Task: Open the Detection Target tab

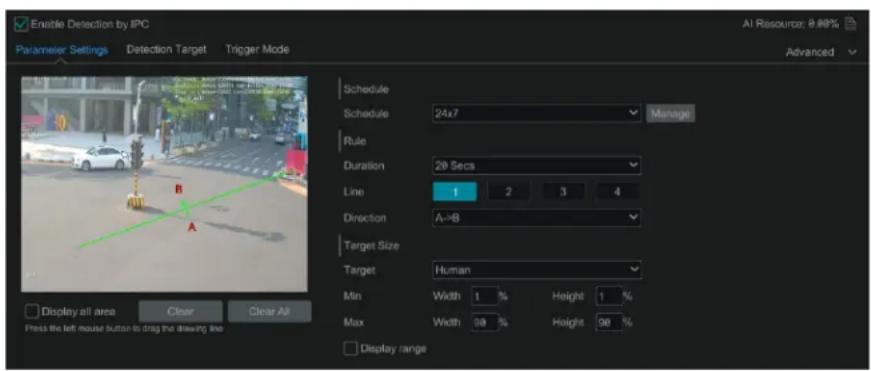Action: 166,49
